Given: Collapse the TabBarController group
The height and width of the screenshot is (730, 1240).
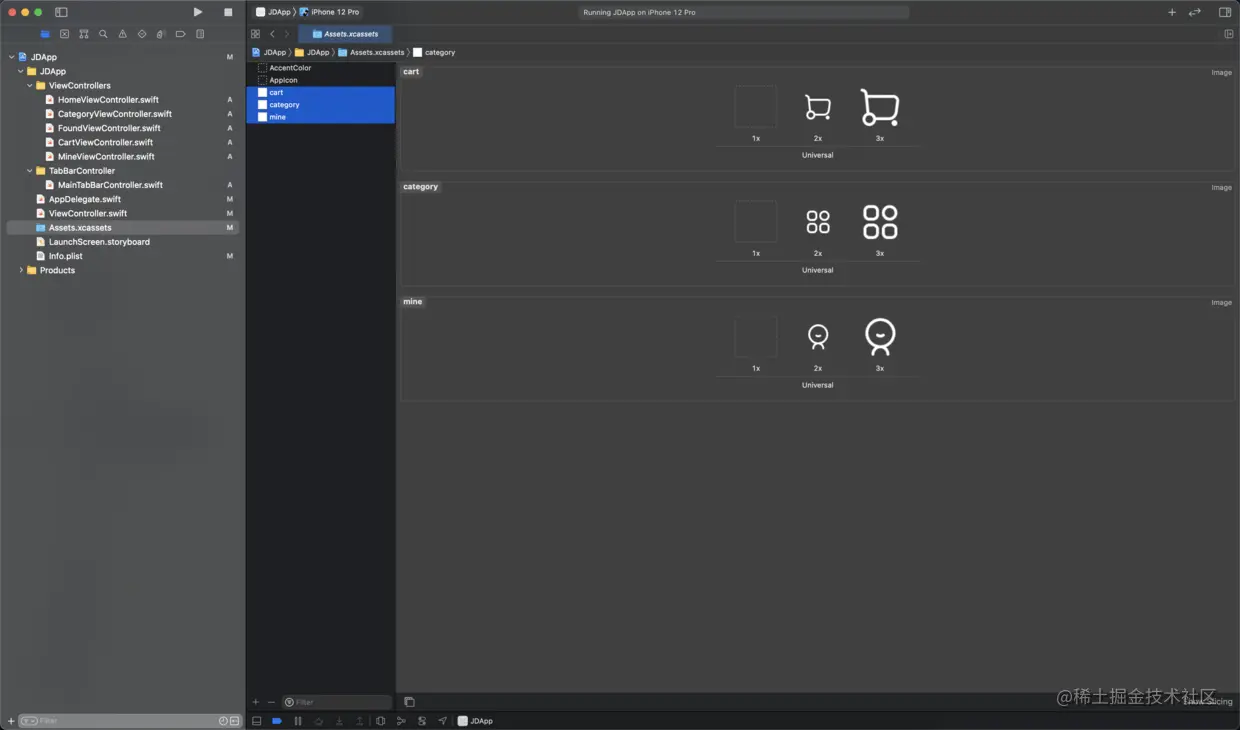Looking at the screenshot, I should 30,171.
